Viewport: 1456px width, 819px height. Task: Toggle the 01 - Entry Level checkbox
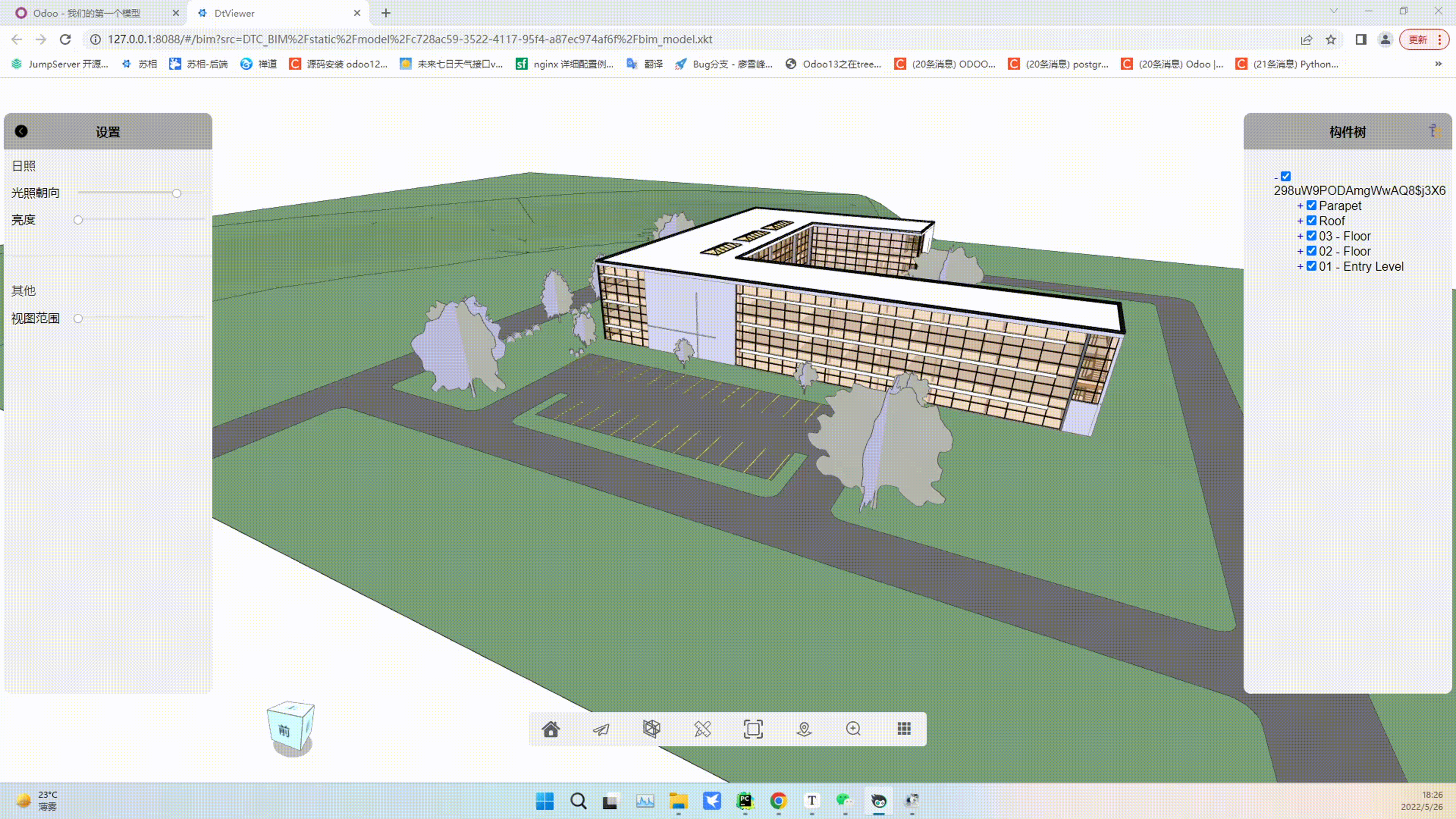coord(1311,266)
